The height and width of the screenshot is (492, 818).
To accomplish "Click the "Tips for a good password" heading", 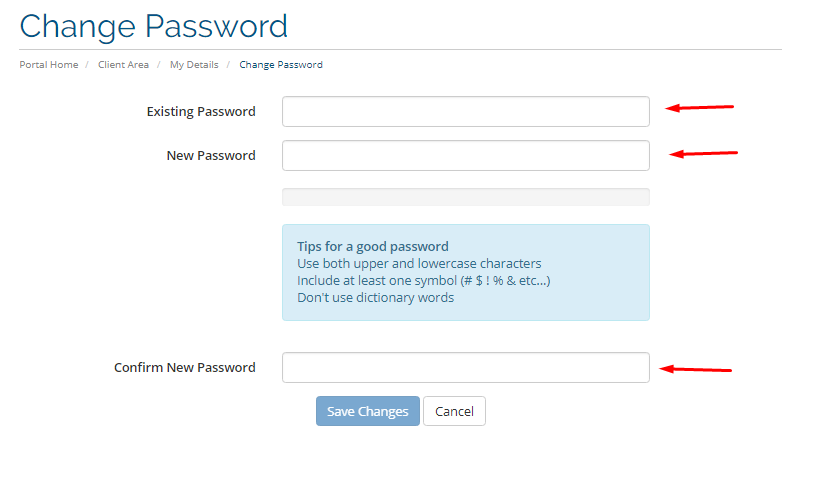I will point(373,247).
